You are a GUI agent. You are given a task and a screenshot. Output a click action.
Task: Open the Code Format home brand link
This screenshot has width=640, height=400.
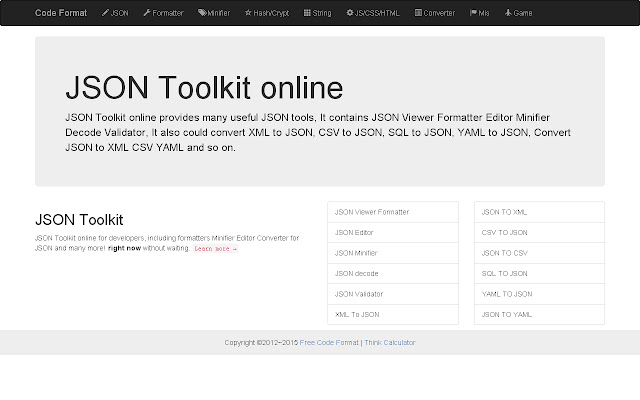pos(61,14)
